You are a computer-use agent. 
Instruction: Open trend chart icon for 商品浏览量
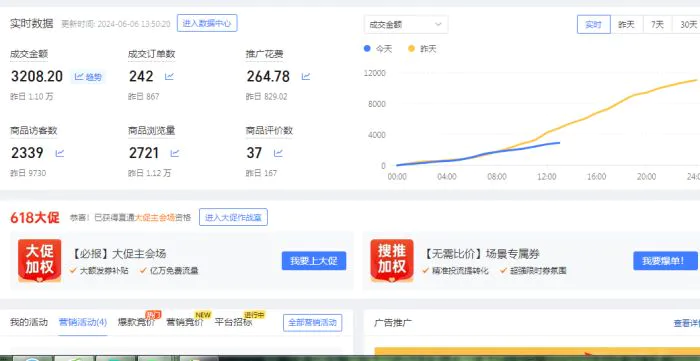[x=175, y=154]
